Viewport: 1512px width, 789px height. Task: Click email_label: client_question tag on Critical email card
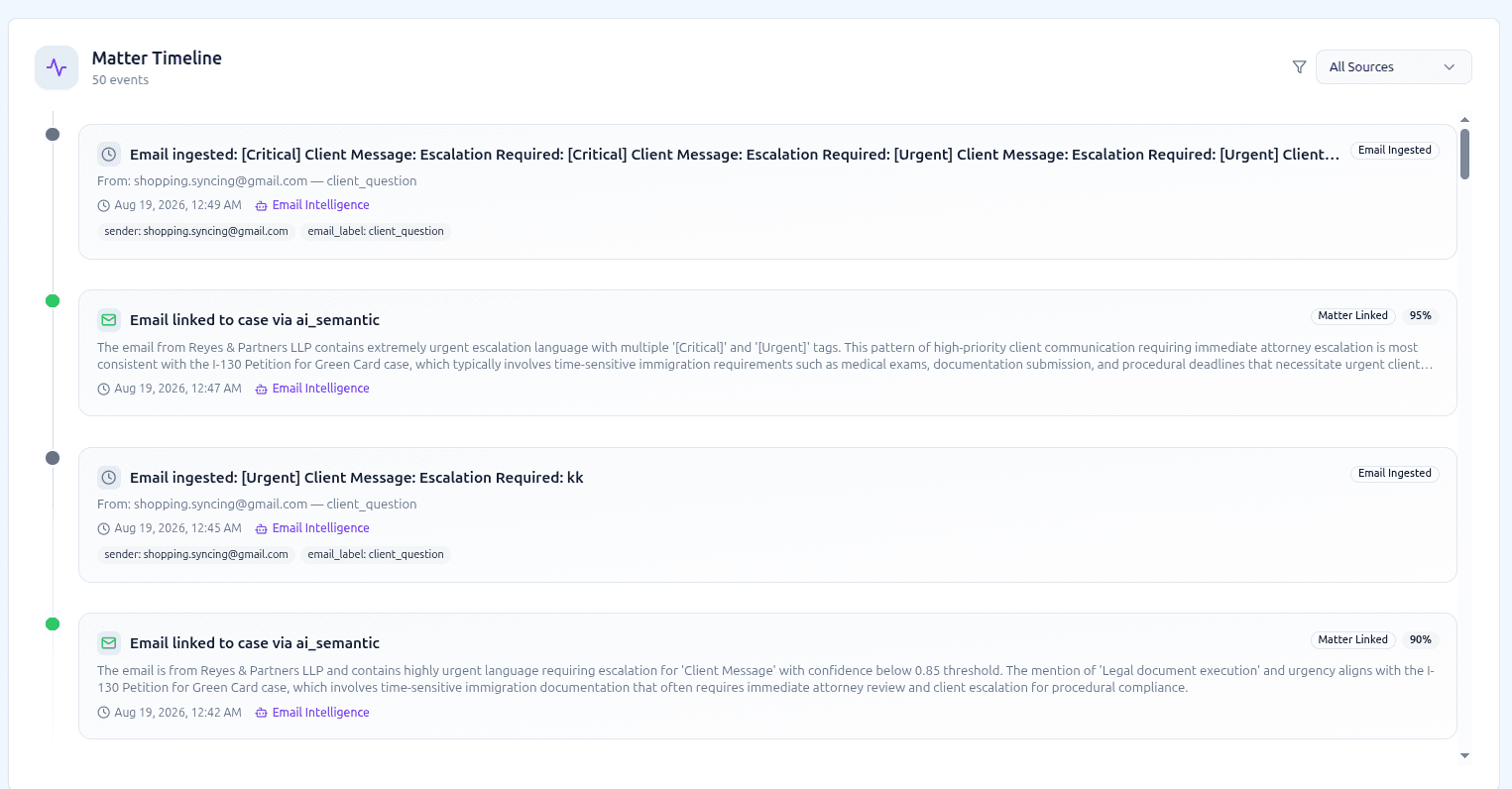376,231
